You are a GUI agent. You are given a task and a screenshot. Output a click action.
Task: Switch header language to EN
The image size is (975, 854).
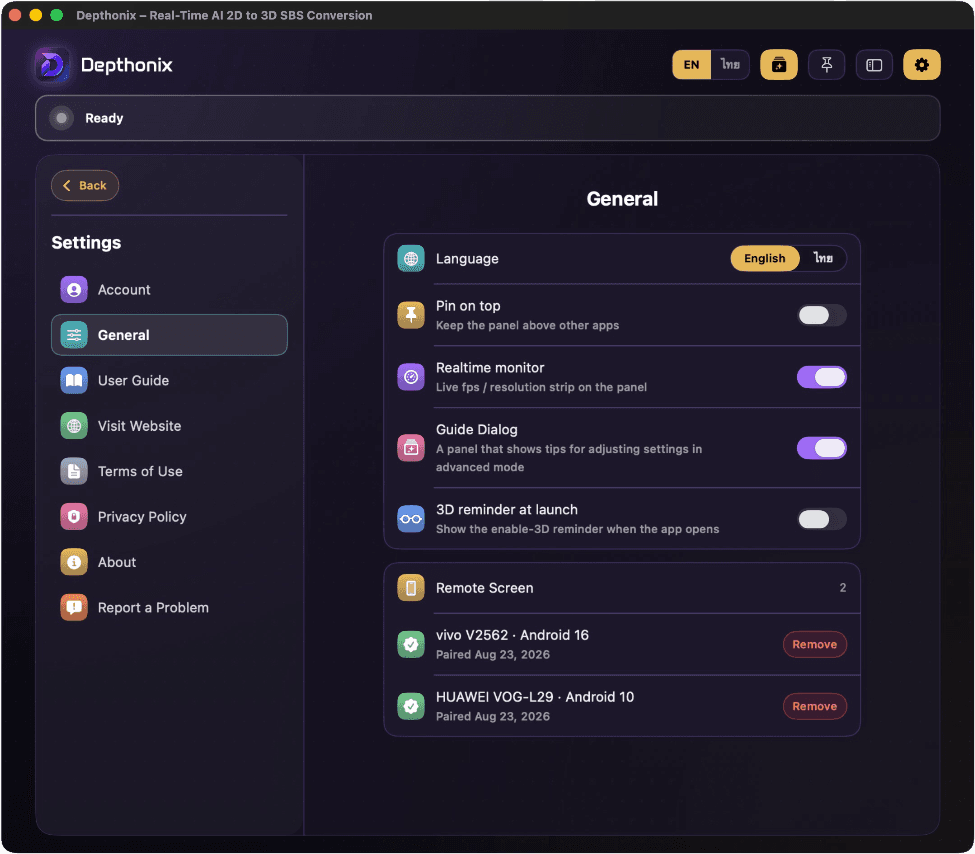(x=691, y=65)
